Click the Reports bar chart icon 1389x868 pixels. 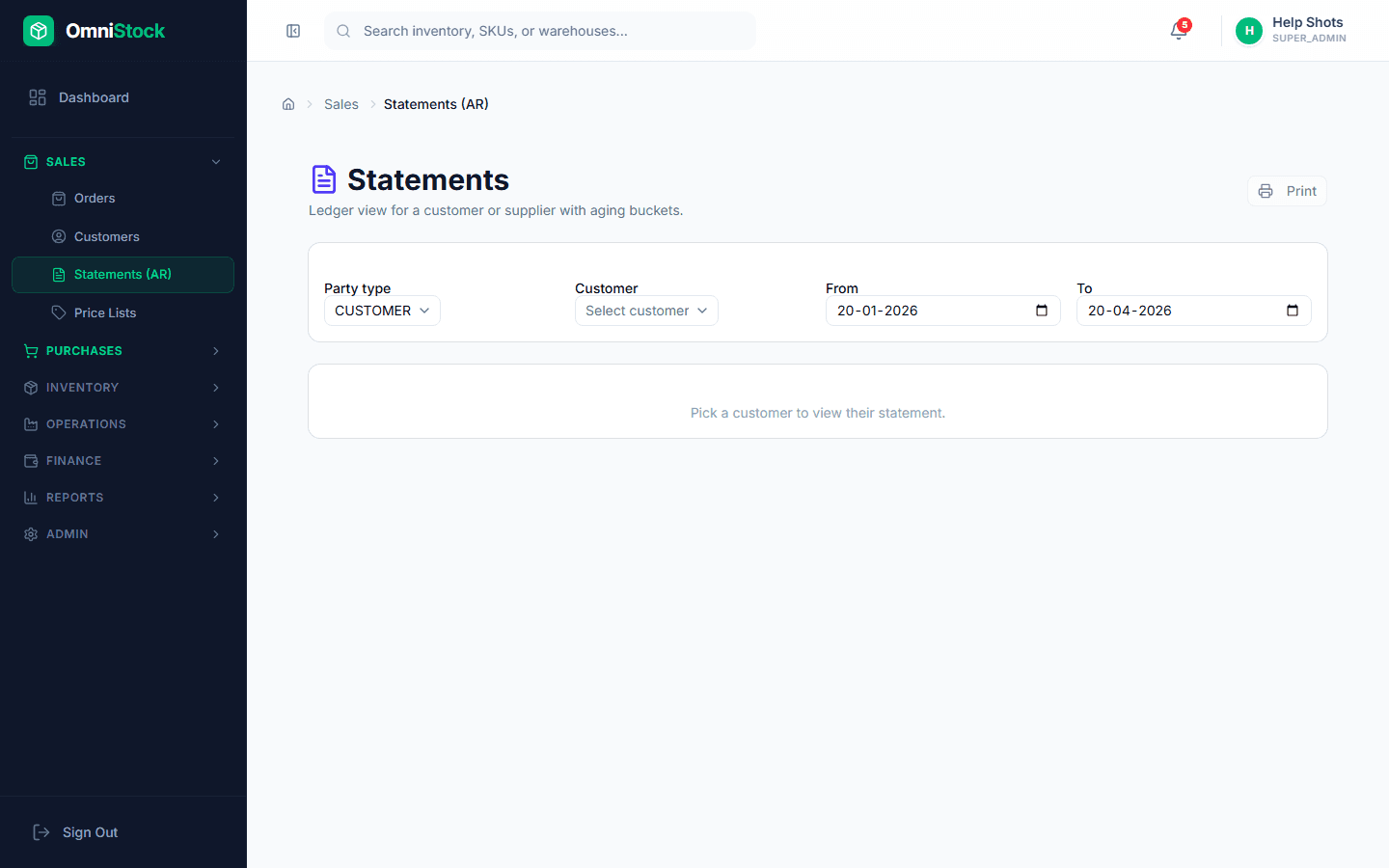click(31, 498)
